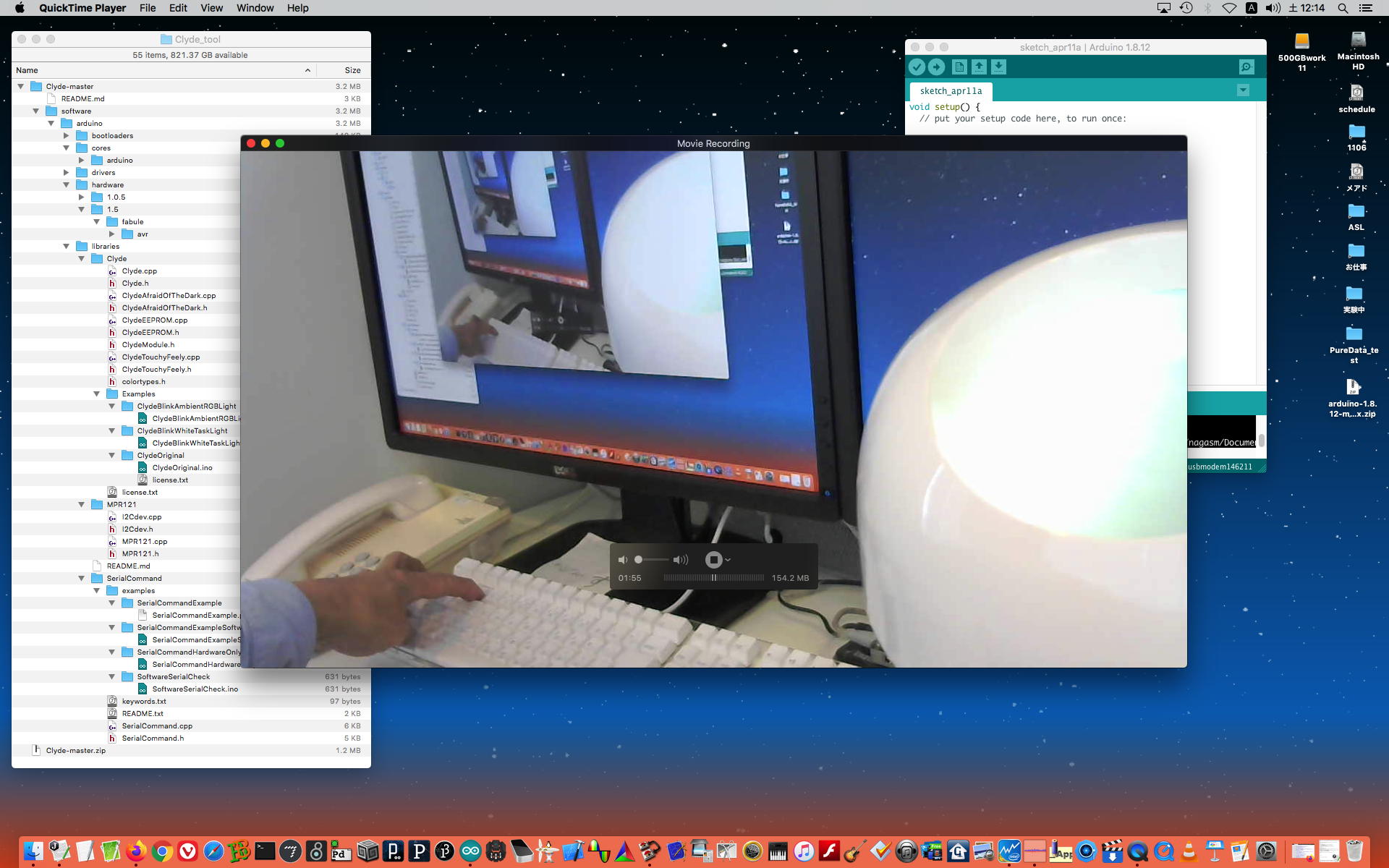Click the Arduino Upload arrow button
This screenshot has width=1389, height=868.
pyautogui.click(x=936, y=67)
